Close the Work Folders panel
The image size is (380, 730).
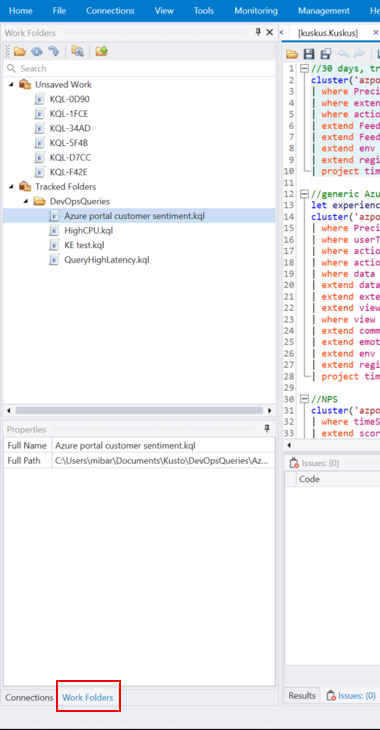269,32
